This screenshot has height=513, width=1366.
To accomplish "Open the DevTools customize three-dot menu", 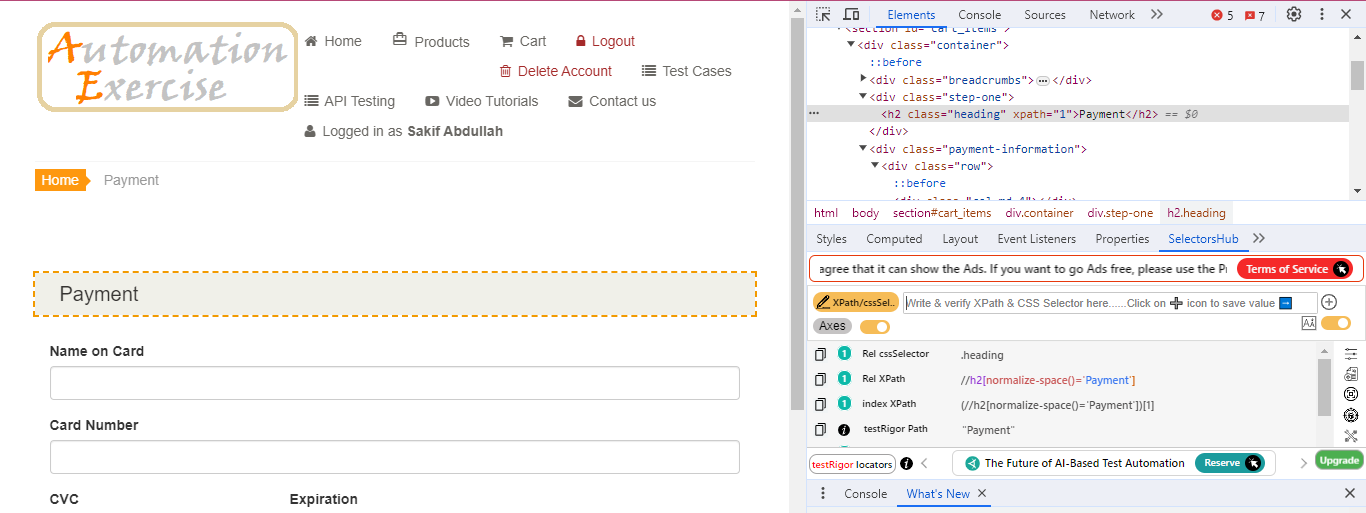I will 1322,14.
